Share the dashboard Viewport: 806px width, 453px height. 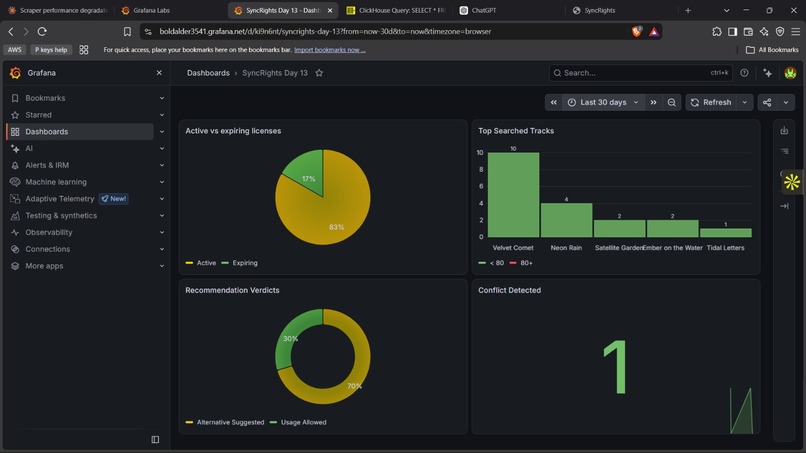click(767, 102)
